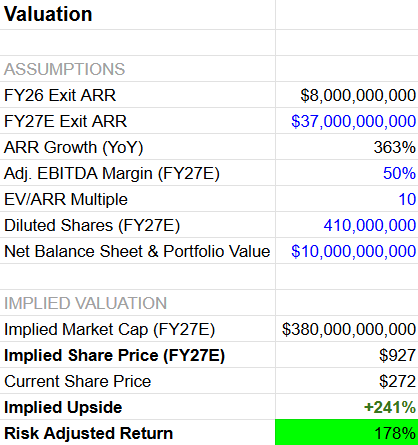Click the ARR Growth 363% cell
This screenshot has width=418, height=445.
[347, 147]
